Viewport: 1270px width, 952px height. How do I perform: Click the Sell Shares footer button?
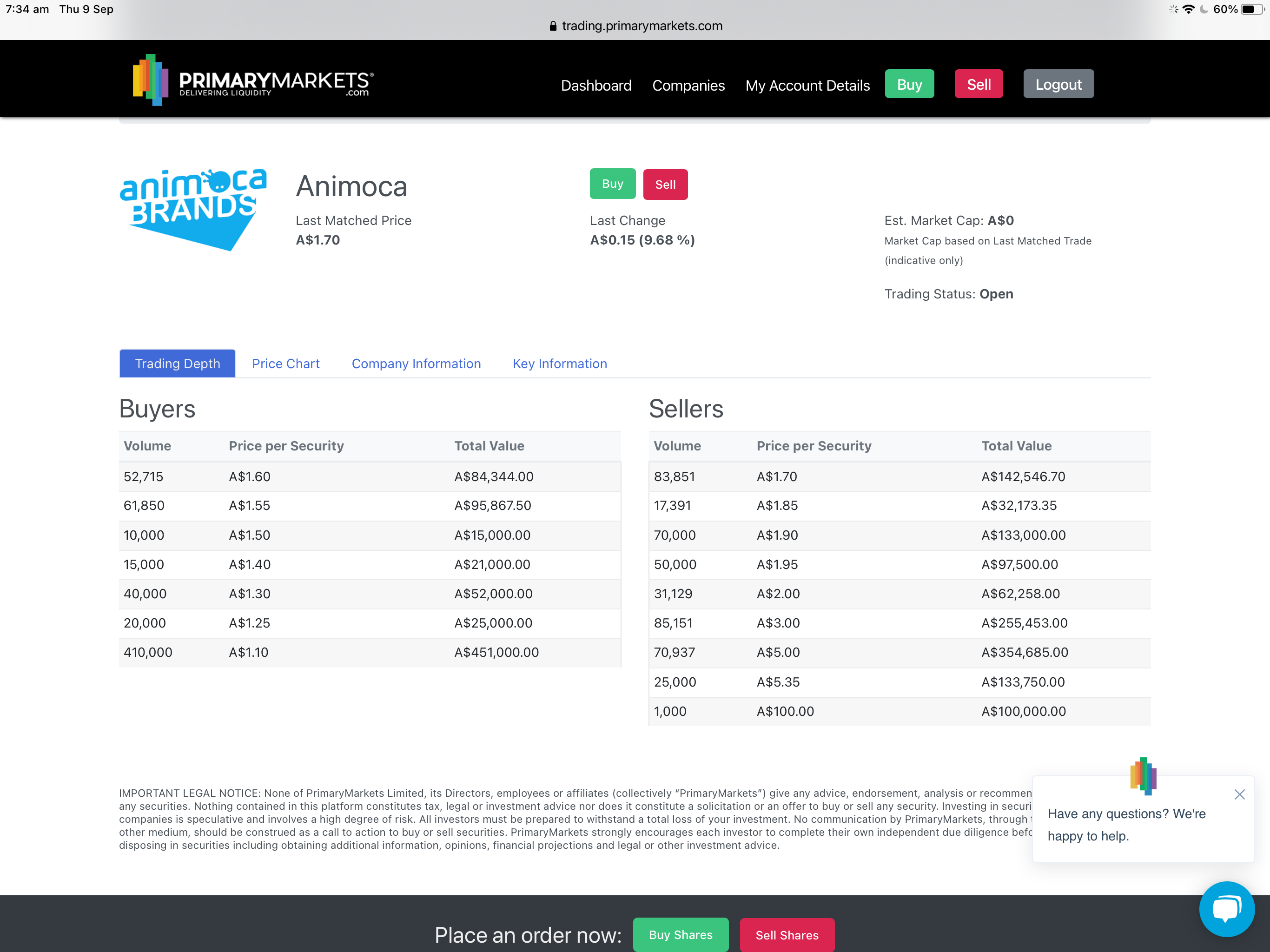787,935
